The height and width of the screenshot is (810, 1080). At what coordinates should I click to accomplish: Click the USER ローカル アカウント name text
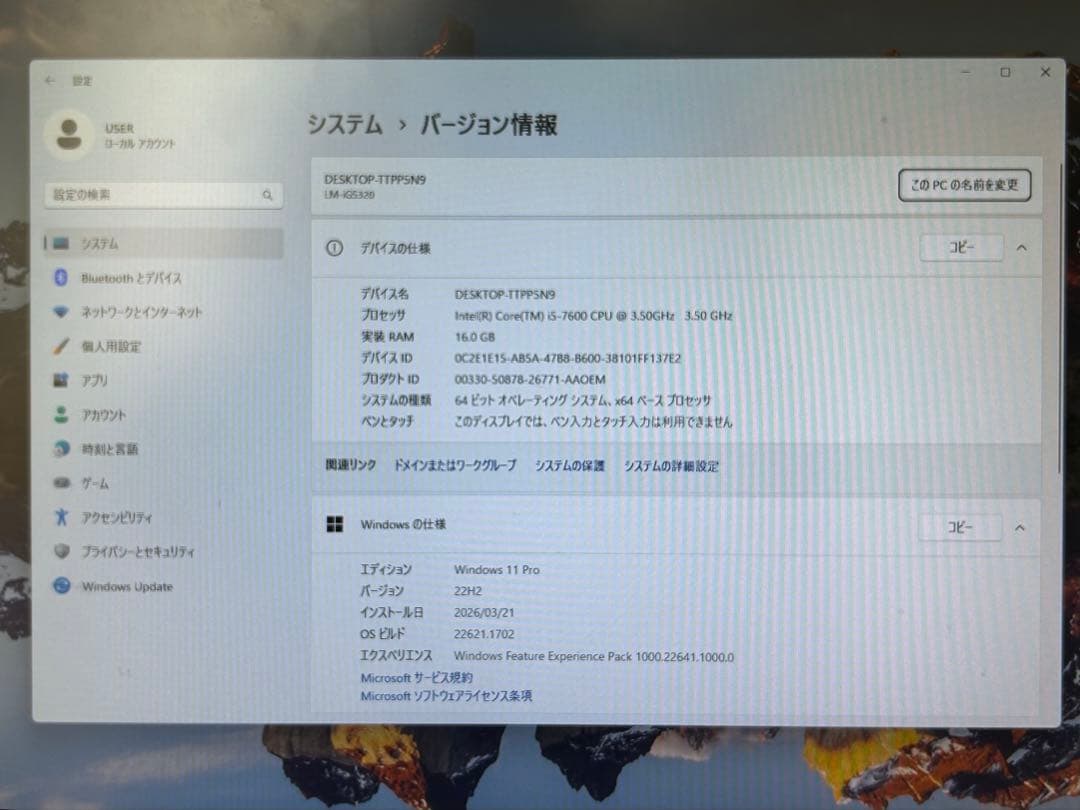(x=140, y=136)
